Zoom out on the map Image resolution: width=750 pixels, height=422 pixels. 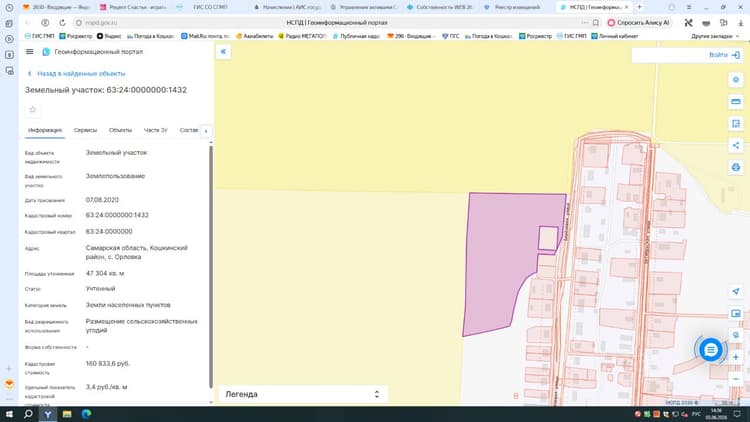736,379
